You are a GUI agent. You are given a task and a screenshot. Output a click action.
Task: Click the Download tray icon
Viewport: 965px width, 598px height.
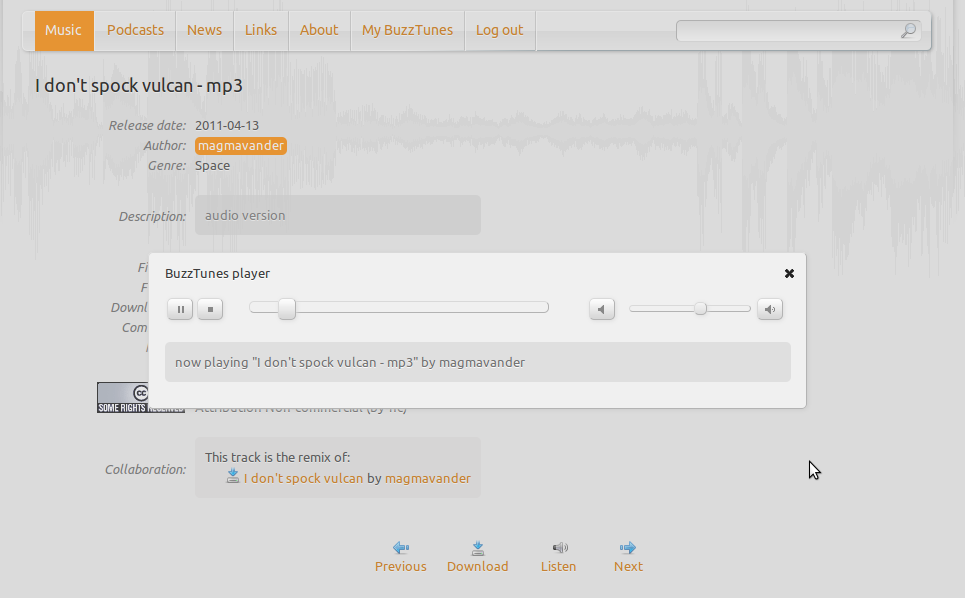[x=478, y=548]
